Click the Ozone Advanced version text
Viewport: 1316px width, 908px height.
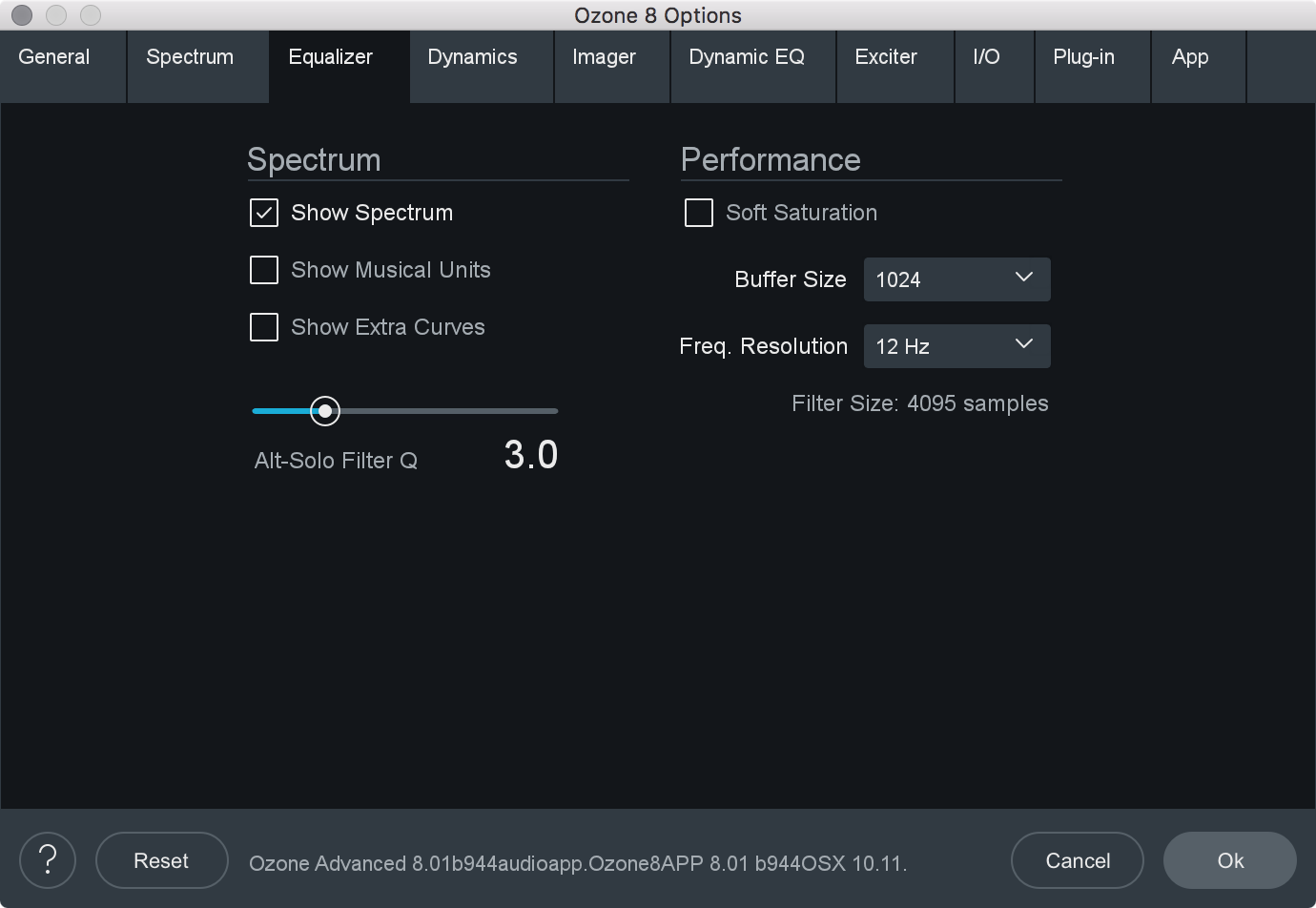578,864
